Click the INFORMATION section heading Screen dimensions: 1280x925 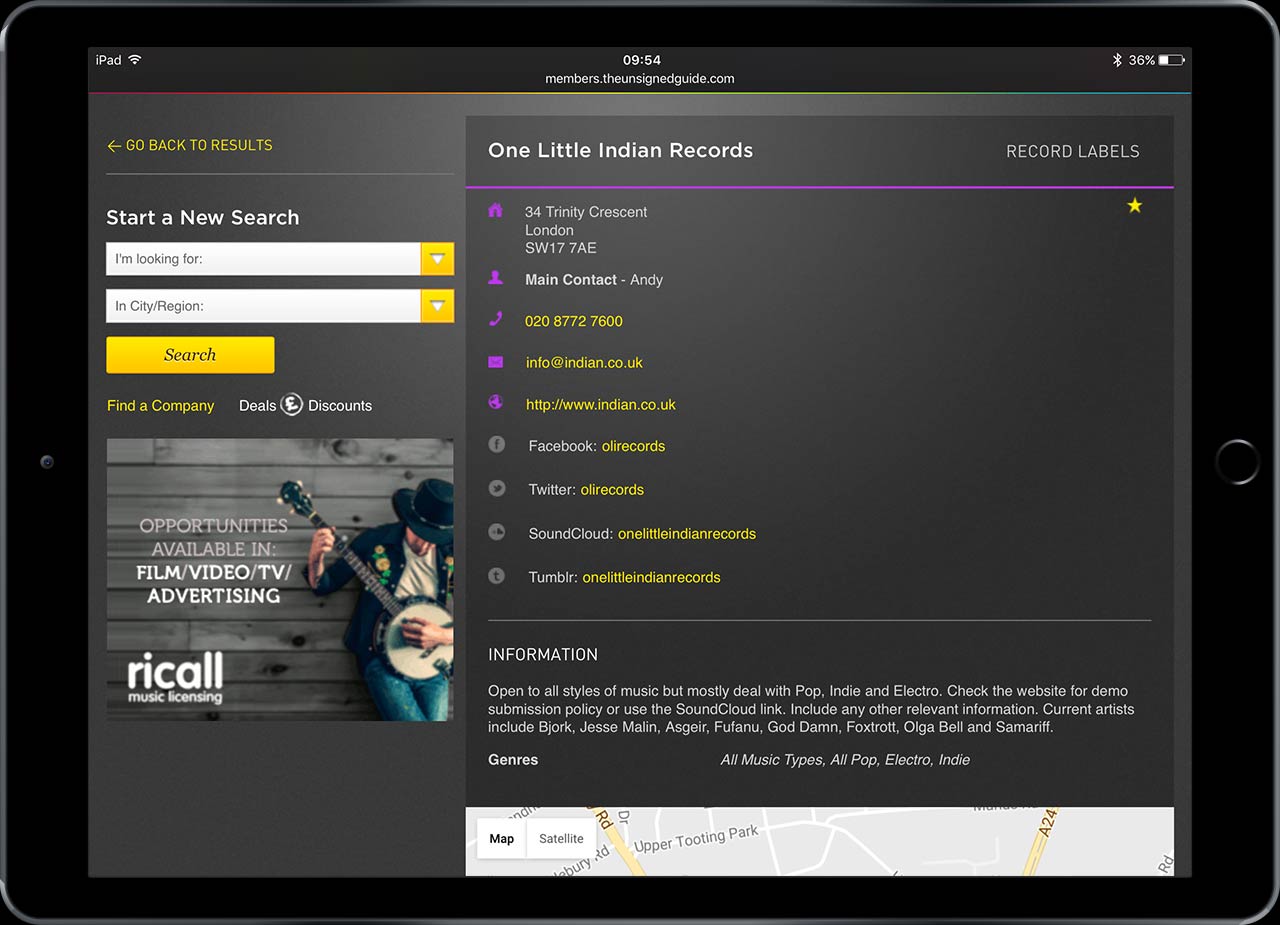[543, 655]
